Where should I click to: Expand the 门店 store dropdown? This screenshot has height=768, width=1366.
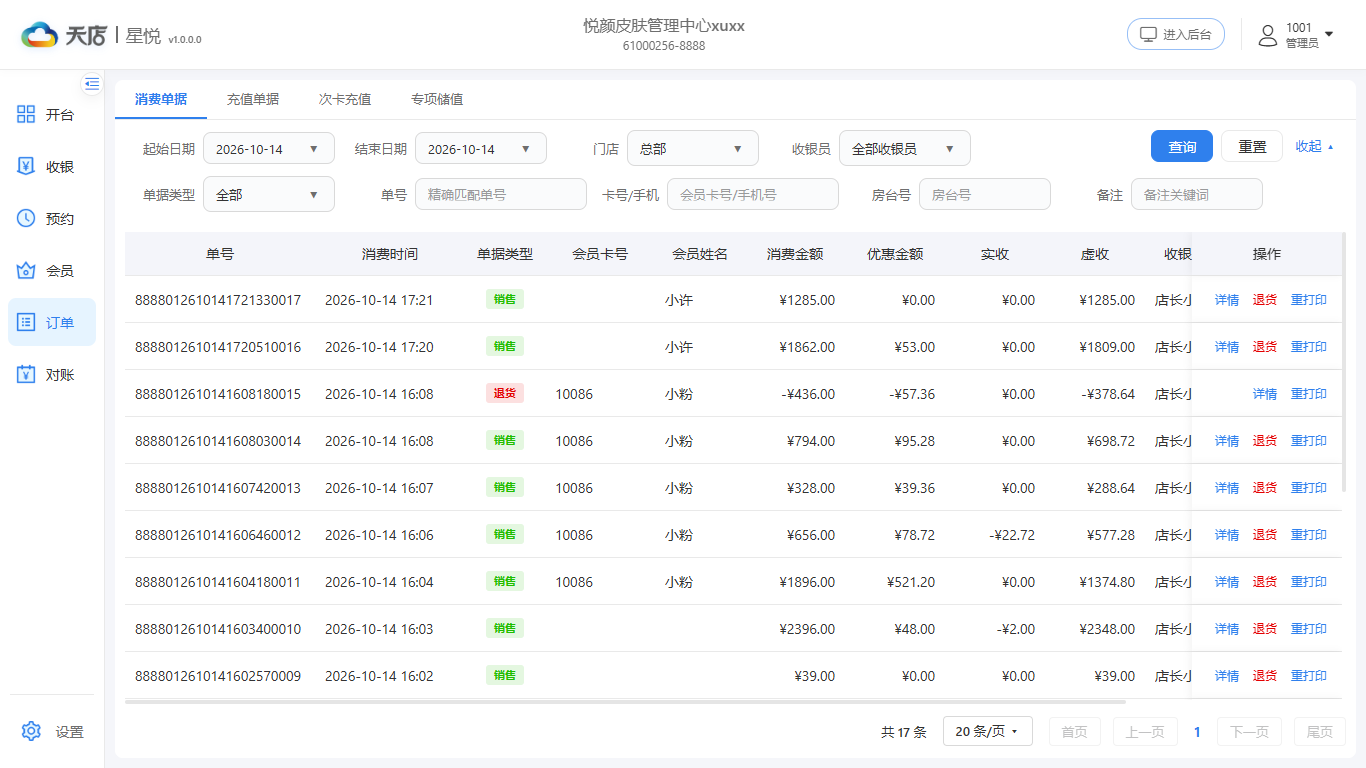(x=693, y=149)
